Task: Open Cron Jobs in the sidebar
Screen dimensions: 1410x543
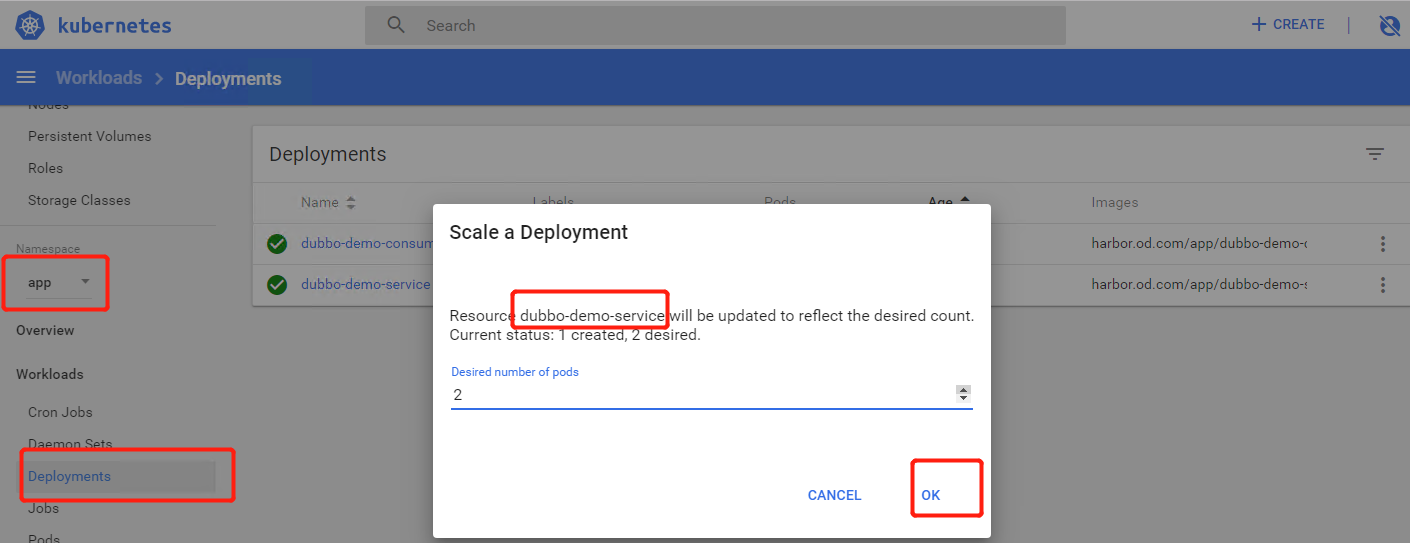Action: click(x=60, y=412)
